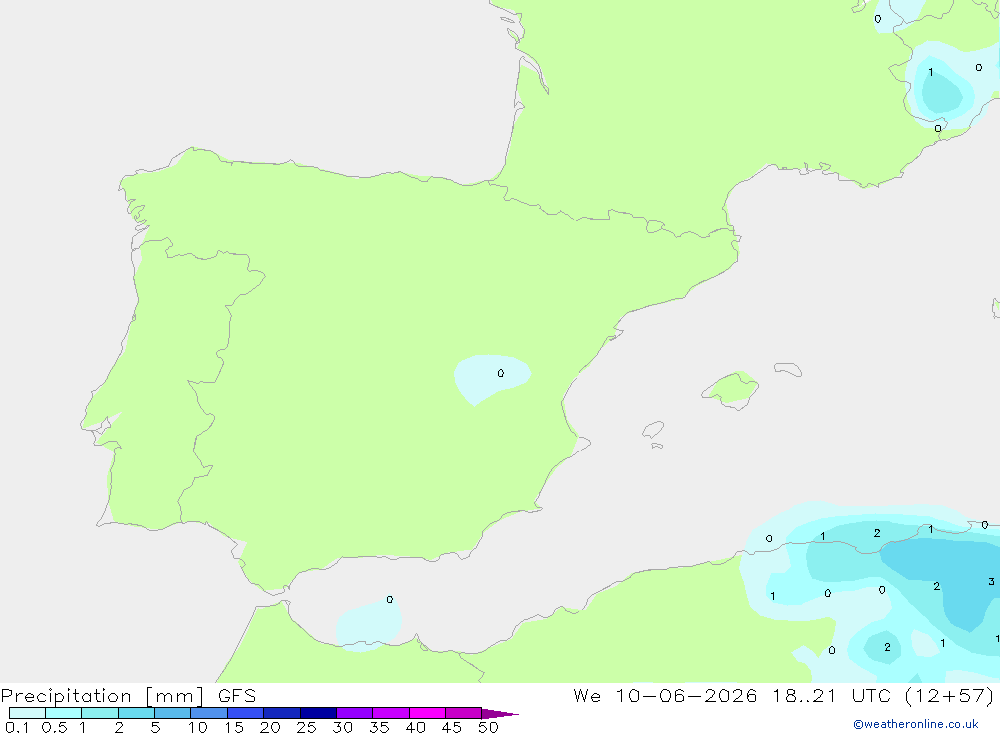This screenshot has width=1000, height=733.
Task: Click Ibiza island outline on the map
Action: click(653, 429)
